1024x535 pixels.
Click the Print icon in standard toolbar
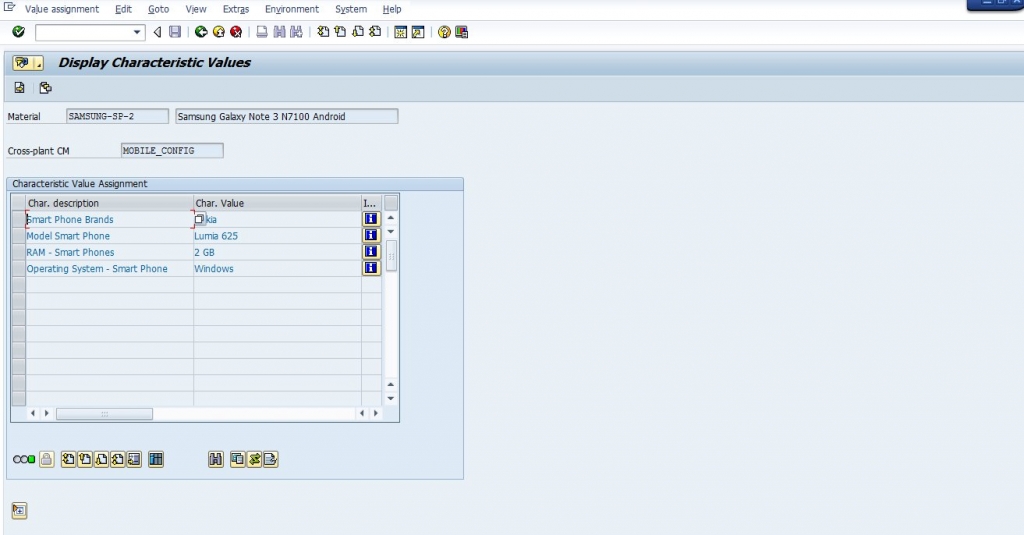click(261, 32)
